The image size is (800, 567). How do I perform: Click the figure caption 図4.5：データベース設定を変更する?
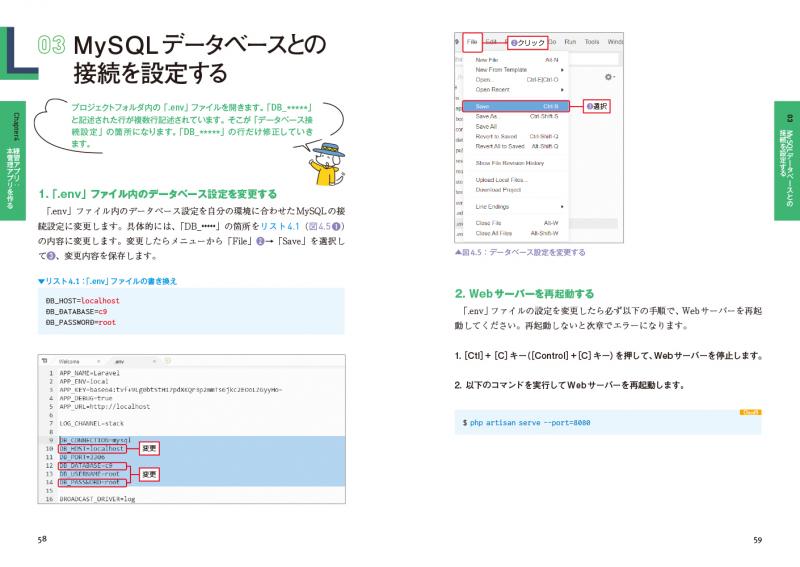pos(520,252)
